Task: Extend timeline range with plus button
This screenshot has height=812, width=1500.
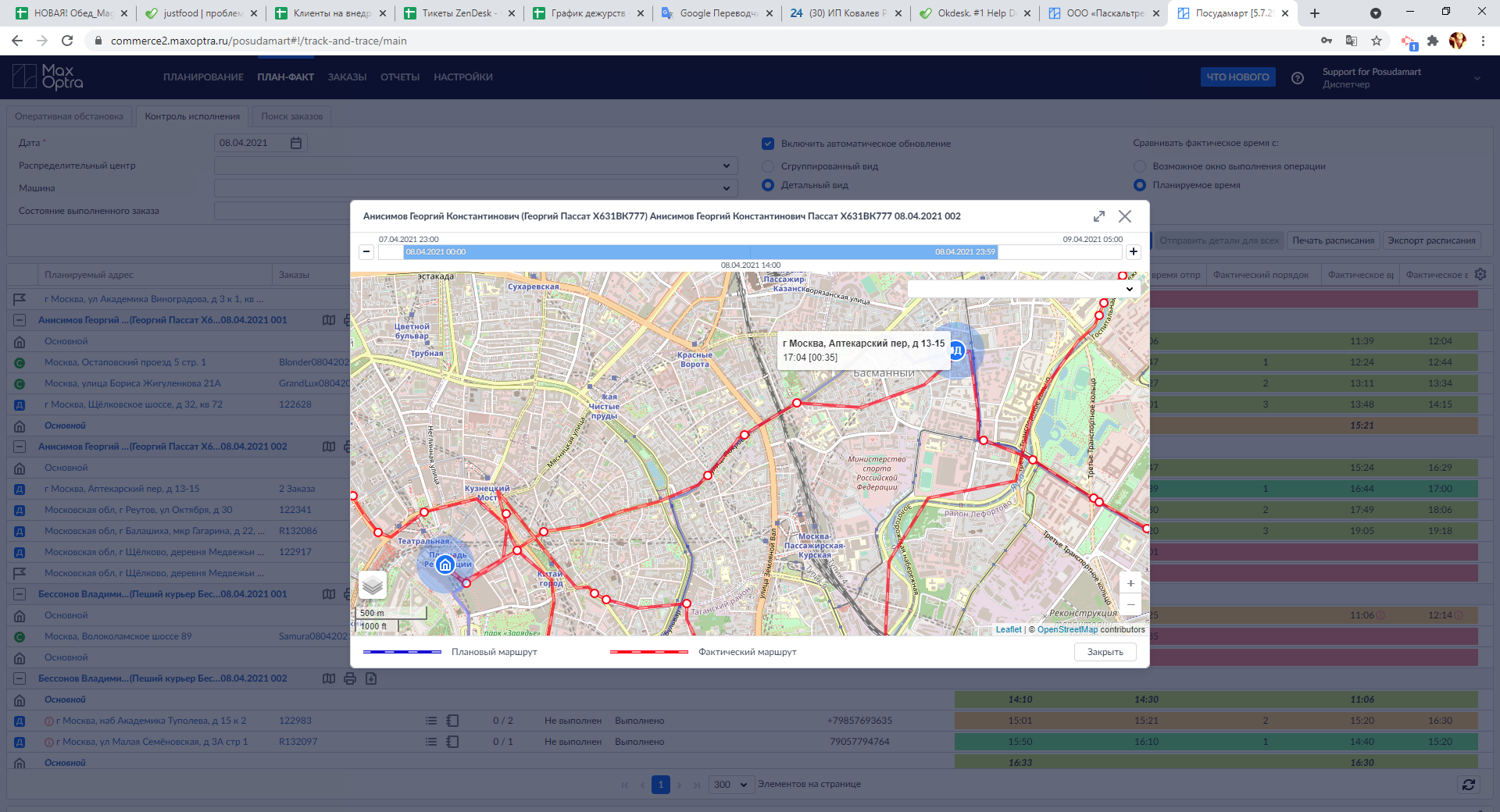Action: pyautogui.click(x=1134, y=251)
